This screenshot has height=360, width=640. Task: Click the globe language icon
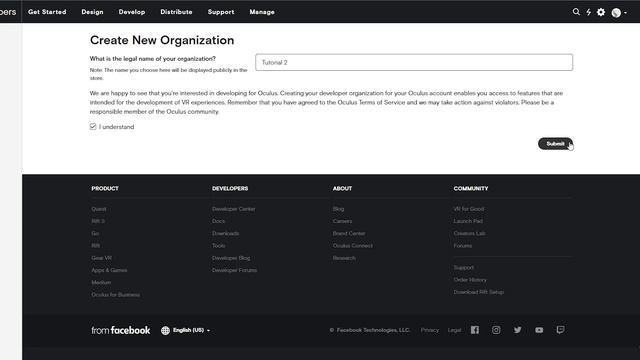[165, 330]
